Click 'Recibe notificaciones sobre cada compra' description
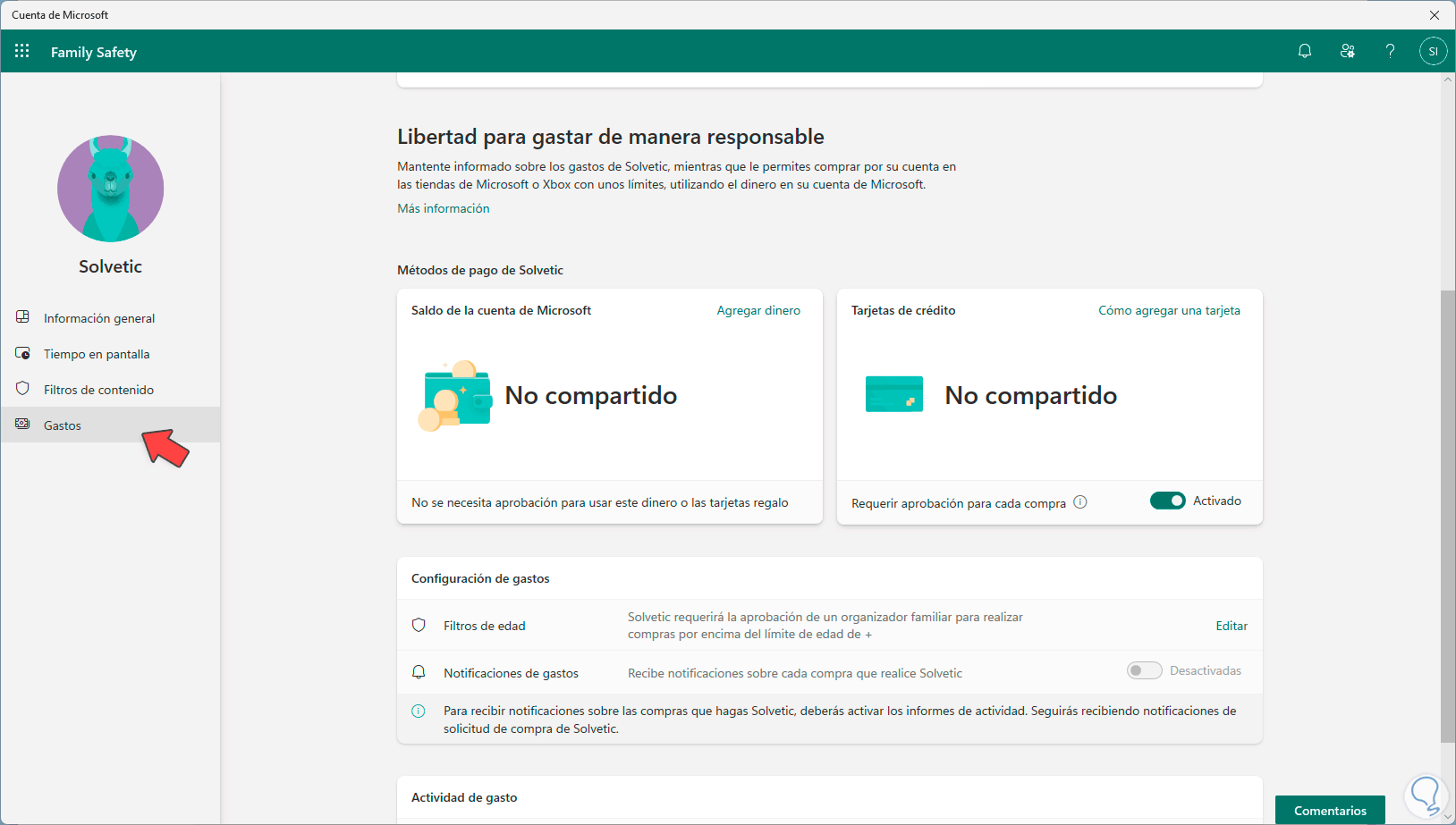The image size is (1456, 825). pyautogui.click(x=795, y=673)
